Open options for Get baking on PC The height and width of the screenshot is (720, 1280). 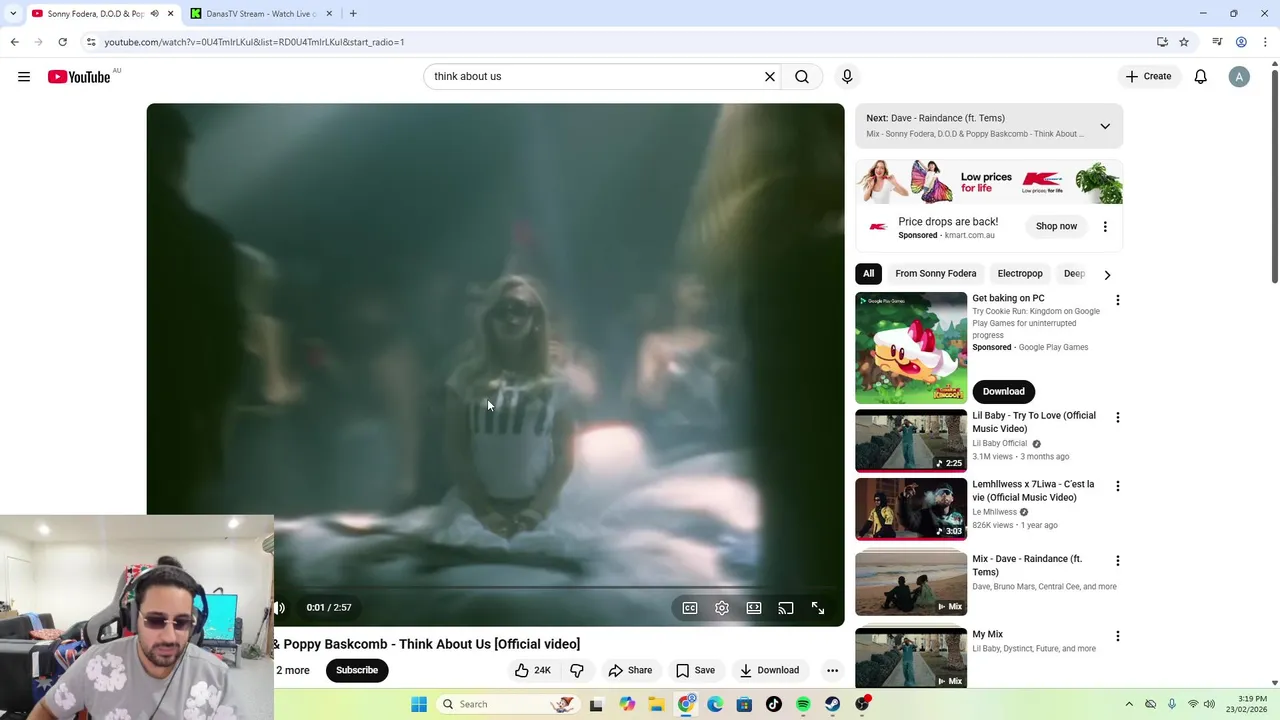1117,300
